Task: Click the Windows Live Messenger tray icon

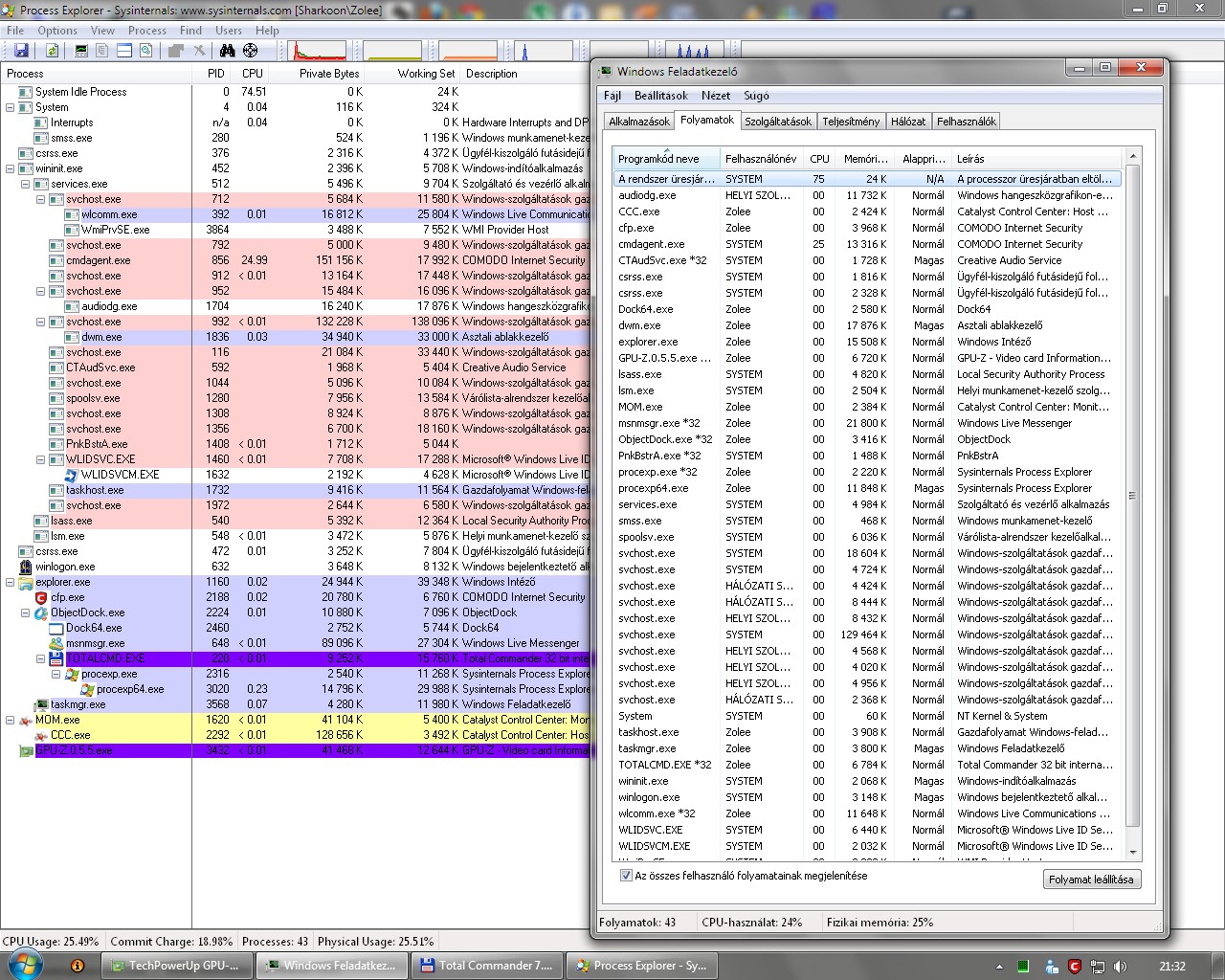Action: click(1052, 967)
